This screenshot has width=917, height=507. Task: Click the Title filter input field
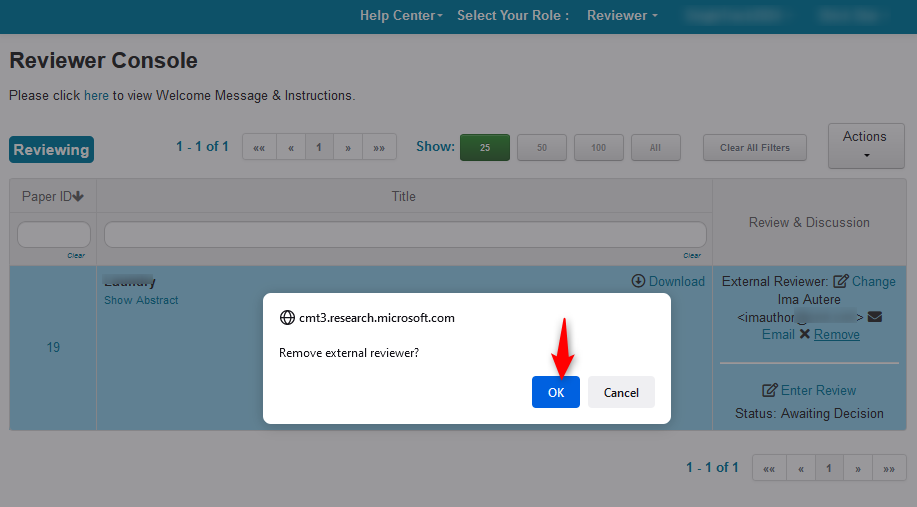pos(405,234)
